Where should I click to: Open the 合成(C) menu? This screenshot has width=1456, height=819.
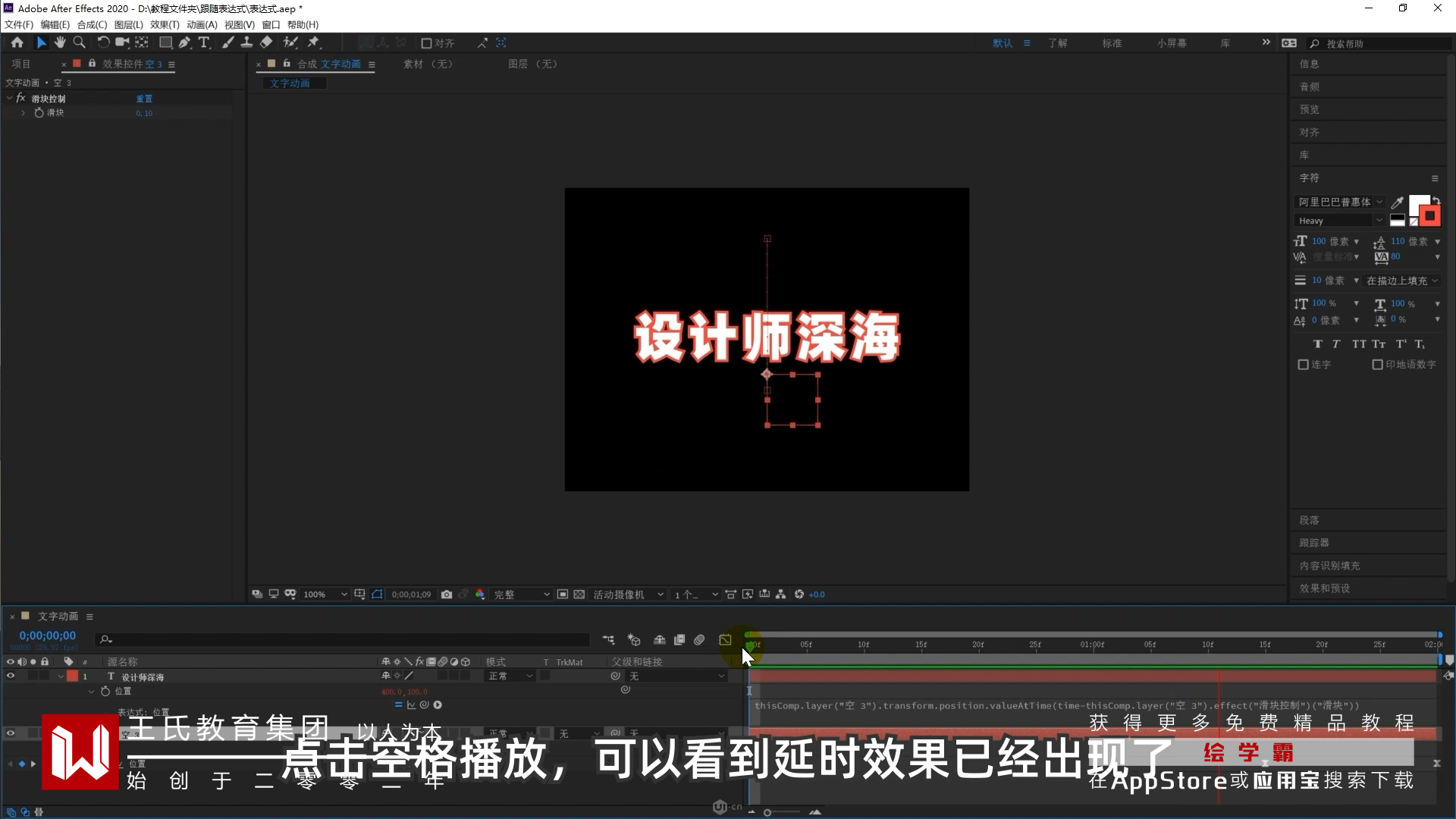[92, 24]
